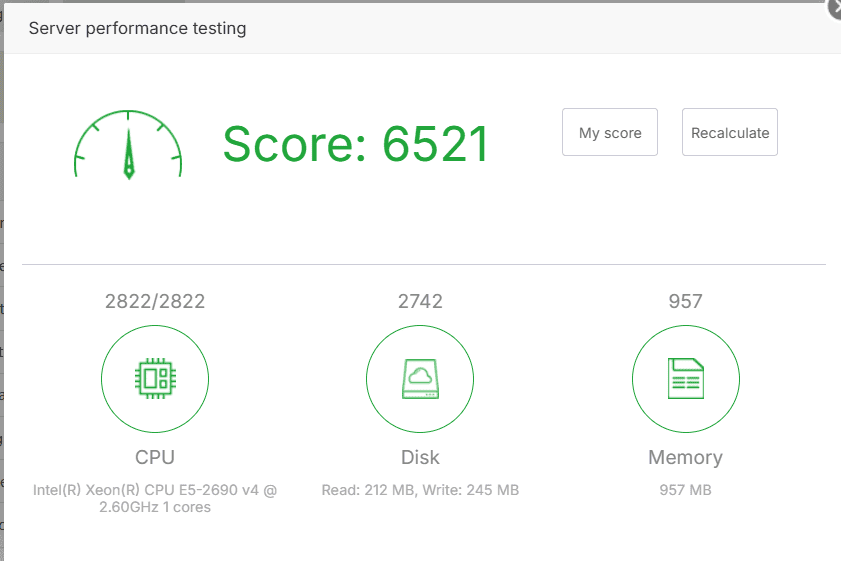Select the Disk label text

tap(420, 457)
